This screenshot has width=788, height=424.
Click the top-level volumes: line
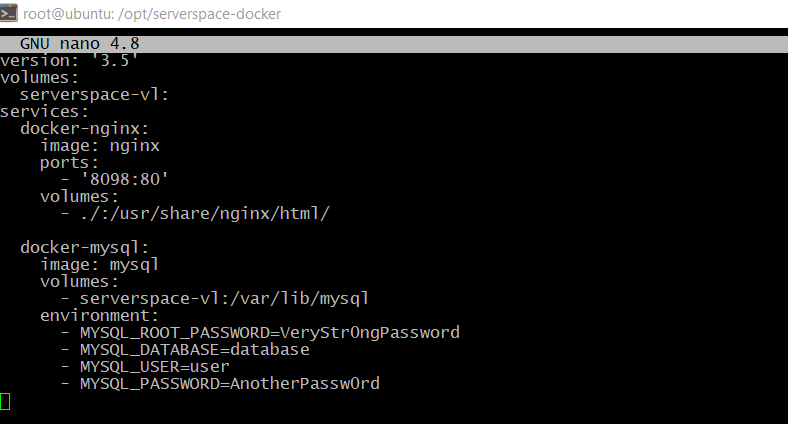point(39,78)
